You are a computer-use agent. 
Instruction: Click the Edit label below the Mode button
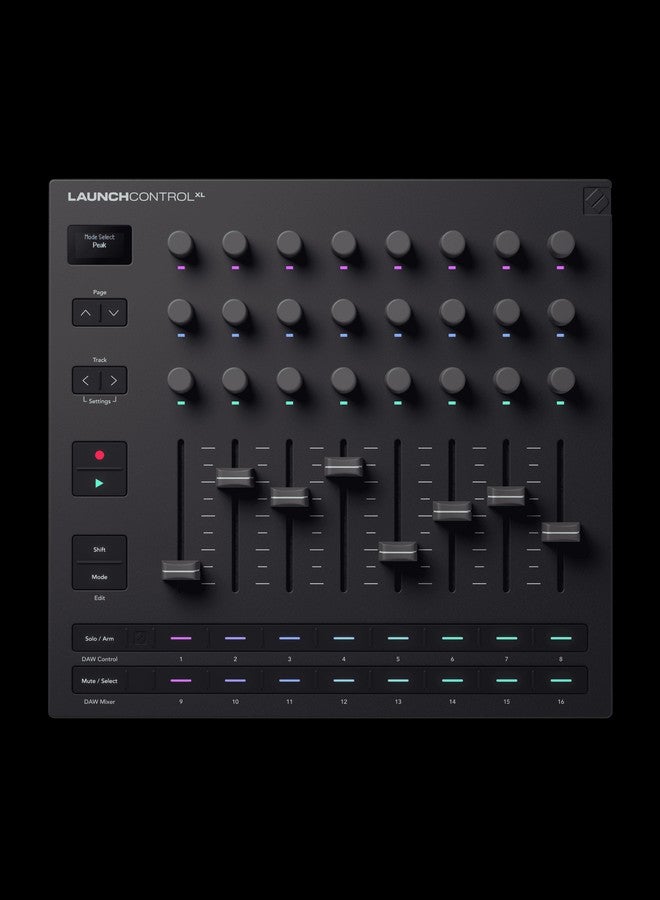[99, 598]
